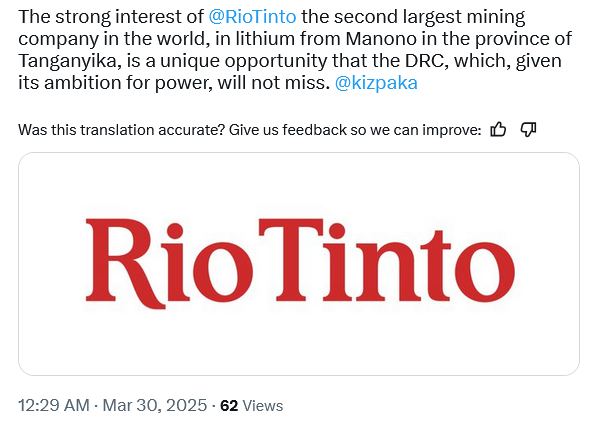The width and height of the screenshot is (598, 426).
Task: Click the word Tanganyika in tweet
Action: (69, 61)
